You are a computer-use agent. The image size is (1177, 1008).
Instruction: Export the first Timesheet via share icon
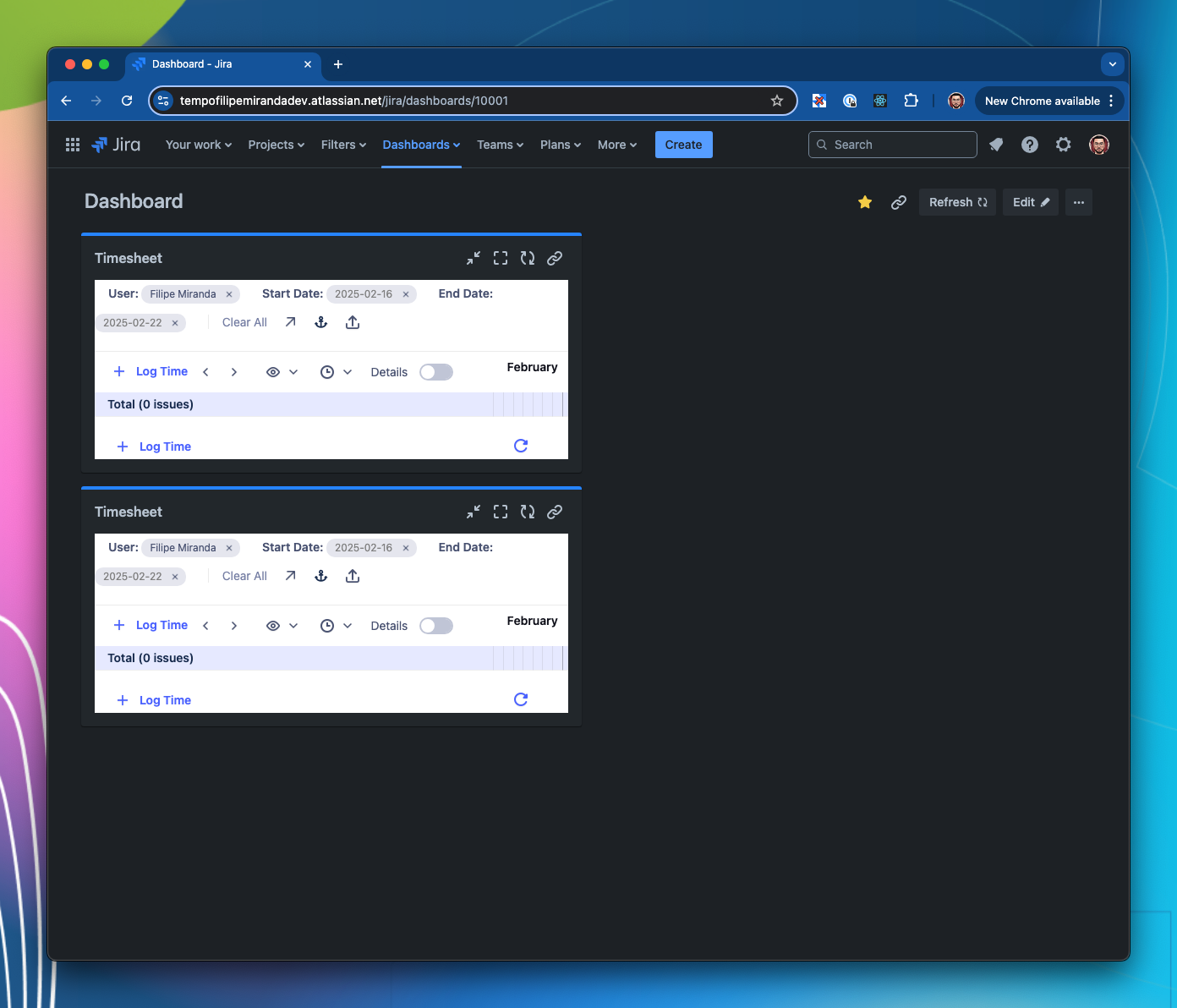pyautogui.click(x=353, y=322)
